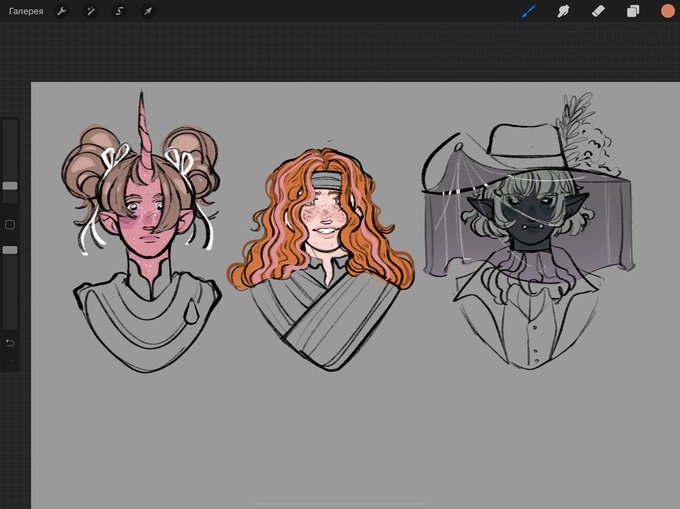680x509 pixels.
Task: Open the Layers panel
Action: click(x=633, y=11)
